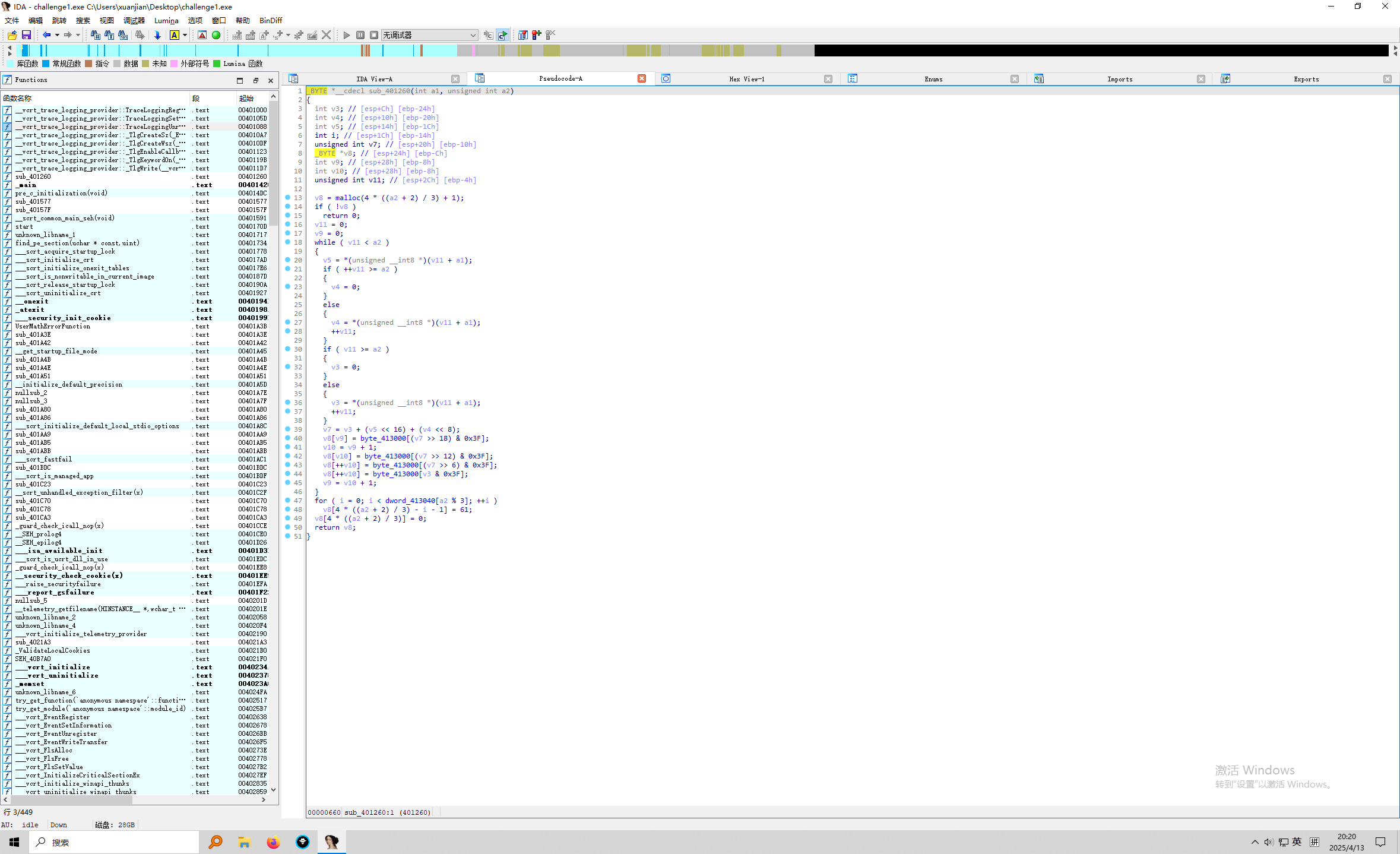Toggle breakpoint dot on line 13
Image resolution: width=1400 pixels, height=854 pixels.
pos(288,198)
